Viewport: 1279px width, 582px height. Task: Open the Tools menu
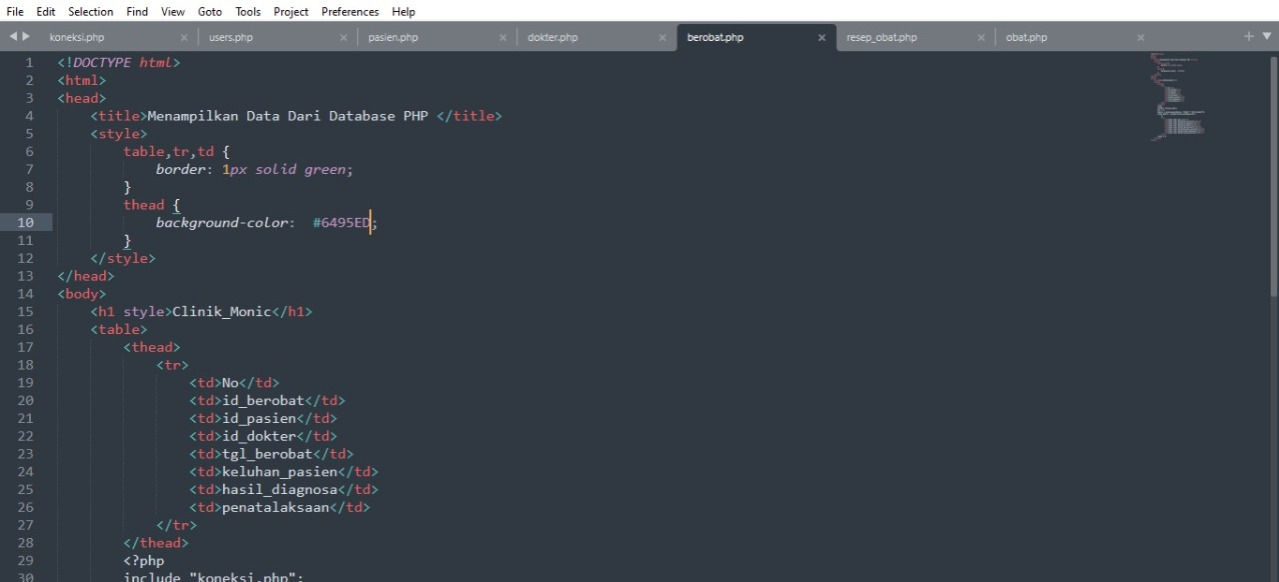(x=248, y=12)
